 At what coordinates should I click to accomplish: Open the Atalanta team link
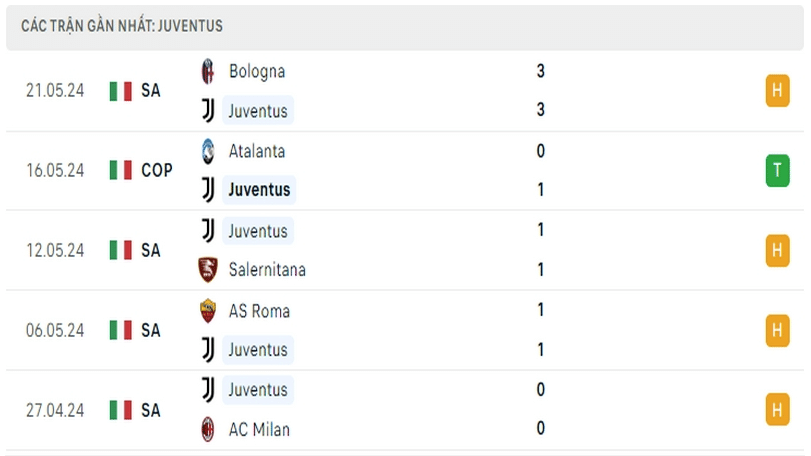[257, 151]
